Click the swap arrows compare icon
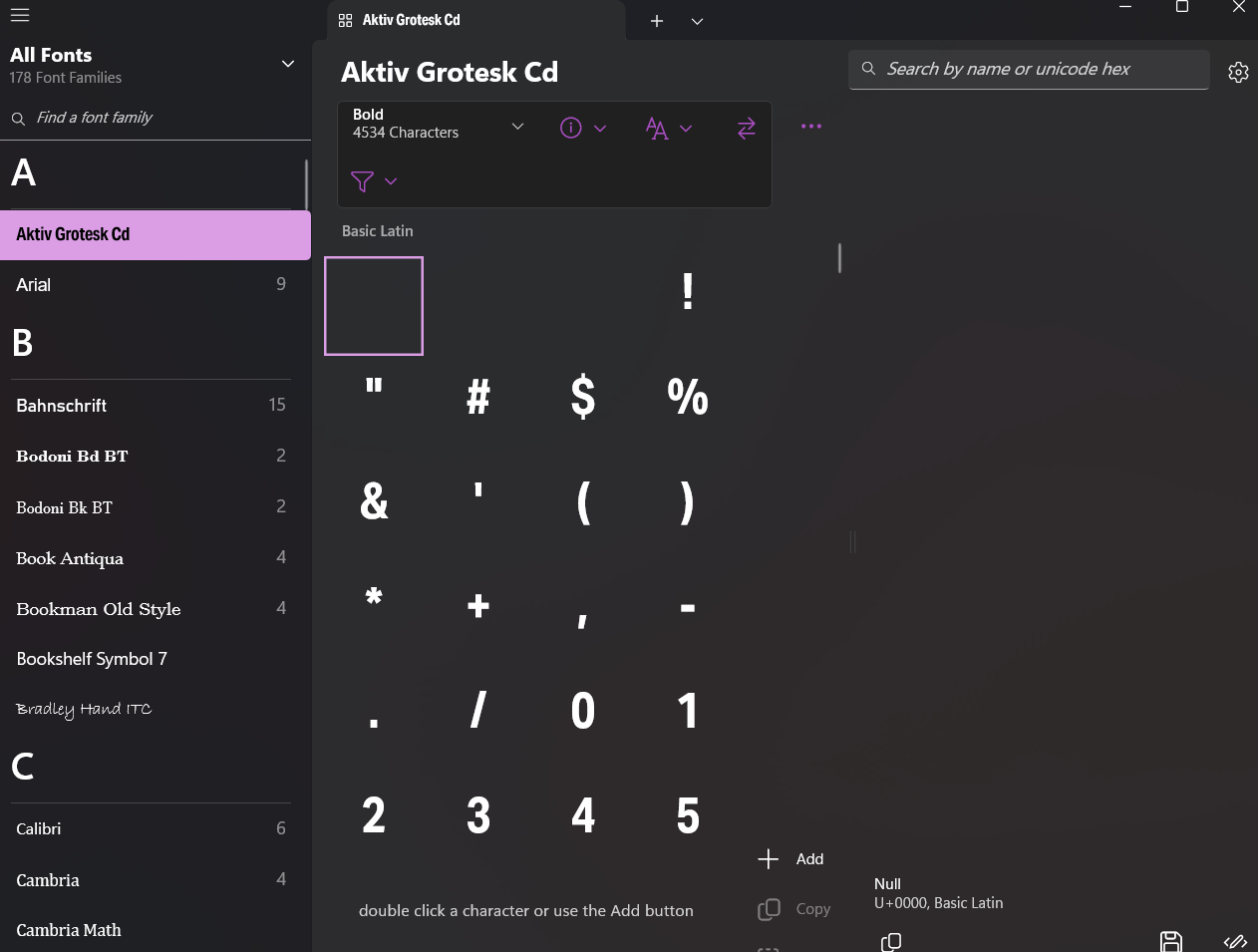 [746, 128]
